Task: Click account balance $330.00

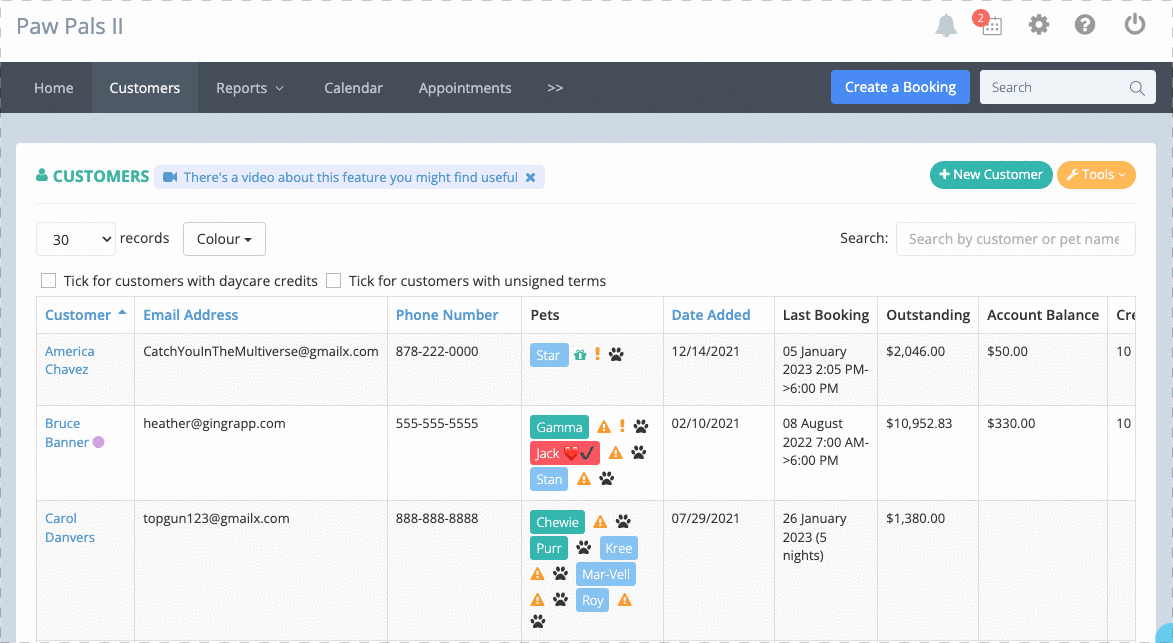Action: pyautogui.click(x=1011, y=423)
